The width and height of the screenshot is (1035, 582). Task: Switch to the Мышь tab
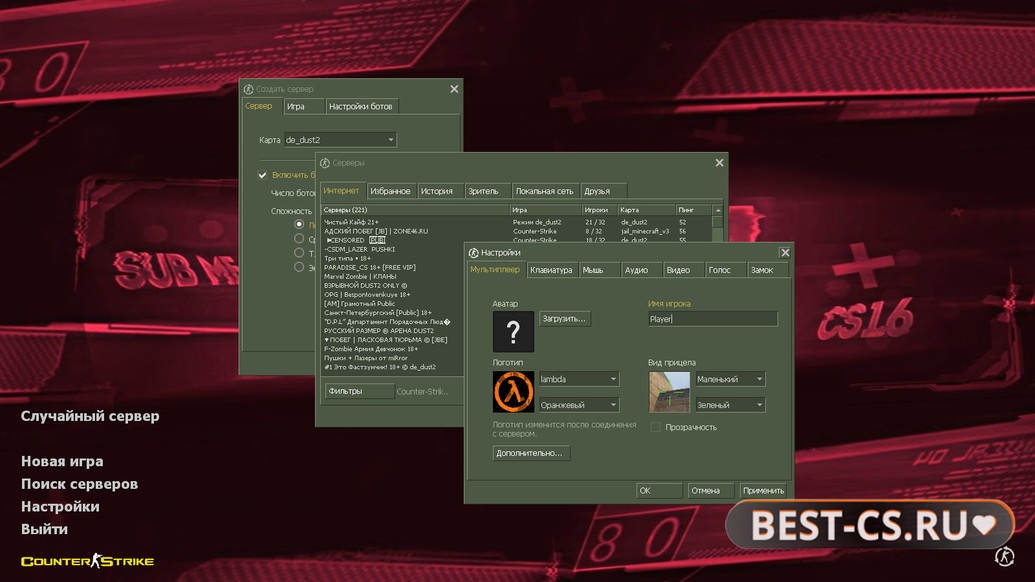tap(598, 270)
